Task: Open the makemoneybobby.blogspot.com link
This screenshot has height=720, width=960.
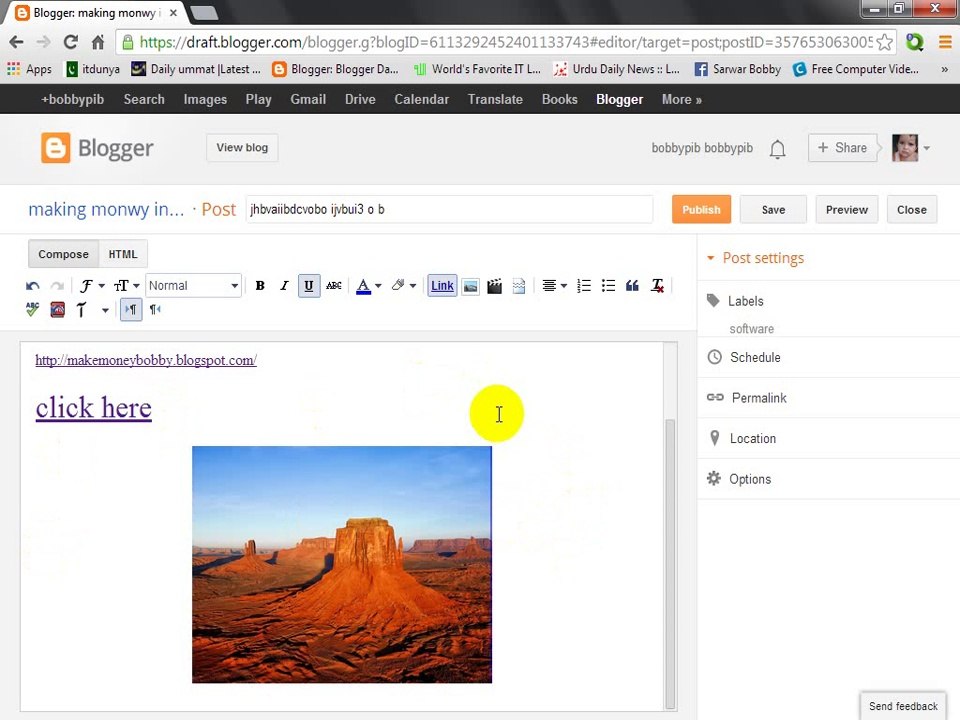Action: [x=146, y=360]
